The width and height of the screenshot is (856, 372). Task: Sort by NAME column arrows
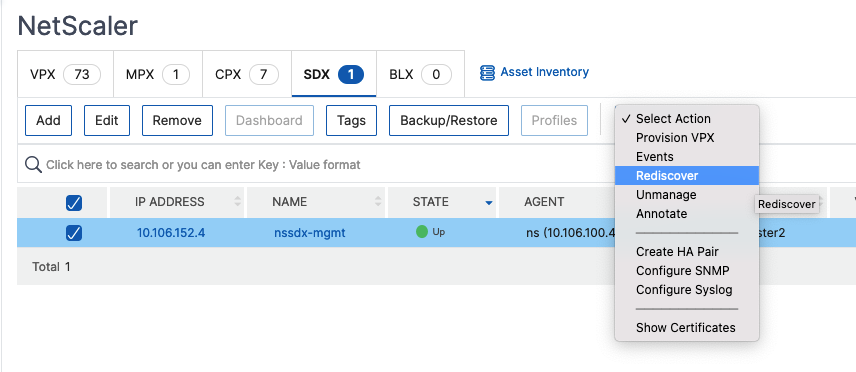pyautogui.click(x=378, y=202)
